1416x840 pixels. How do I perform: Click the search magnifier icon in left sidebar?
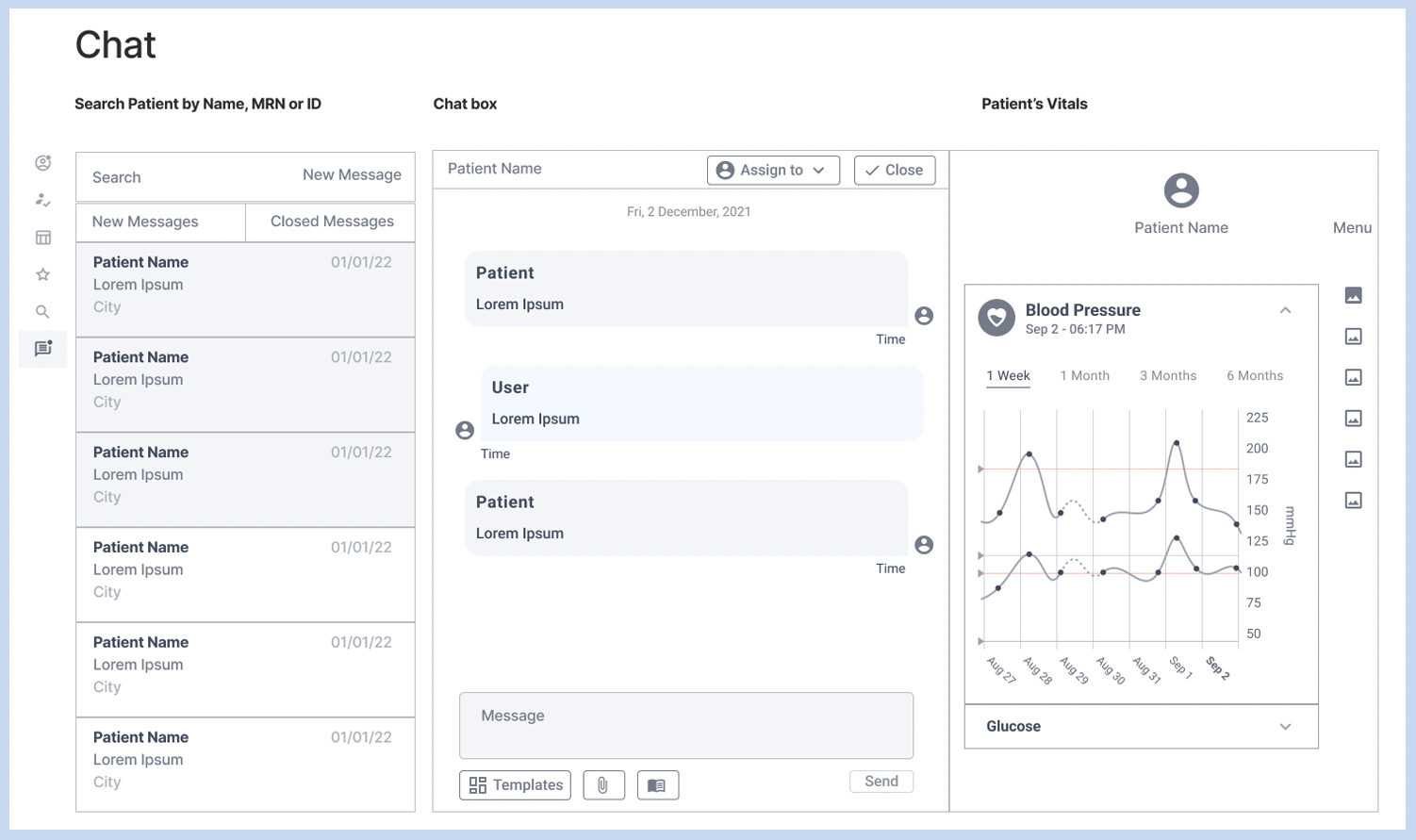tap(42, 312)
